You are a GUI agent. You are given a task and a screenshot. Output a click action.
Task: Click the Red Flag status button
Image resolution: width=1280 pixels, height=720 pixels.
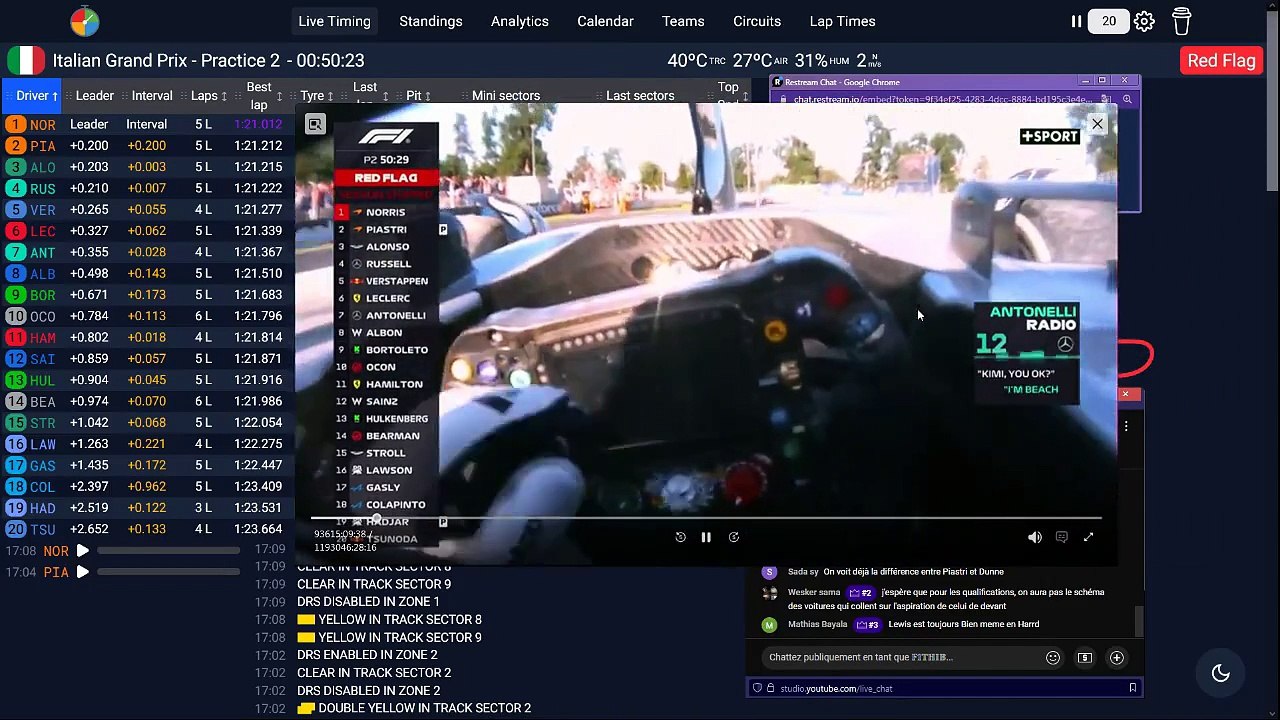[x=1221, y=61]
